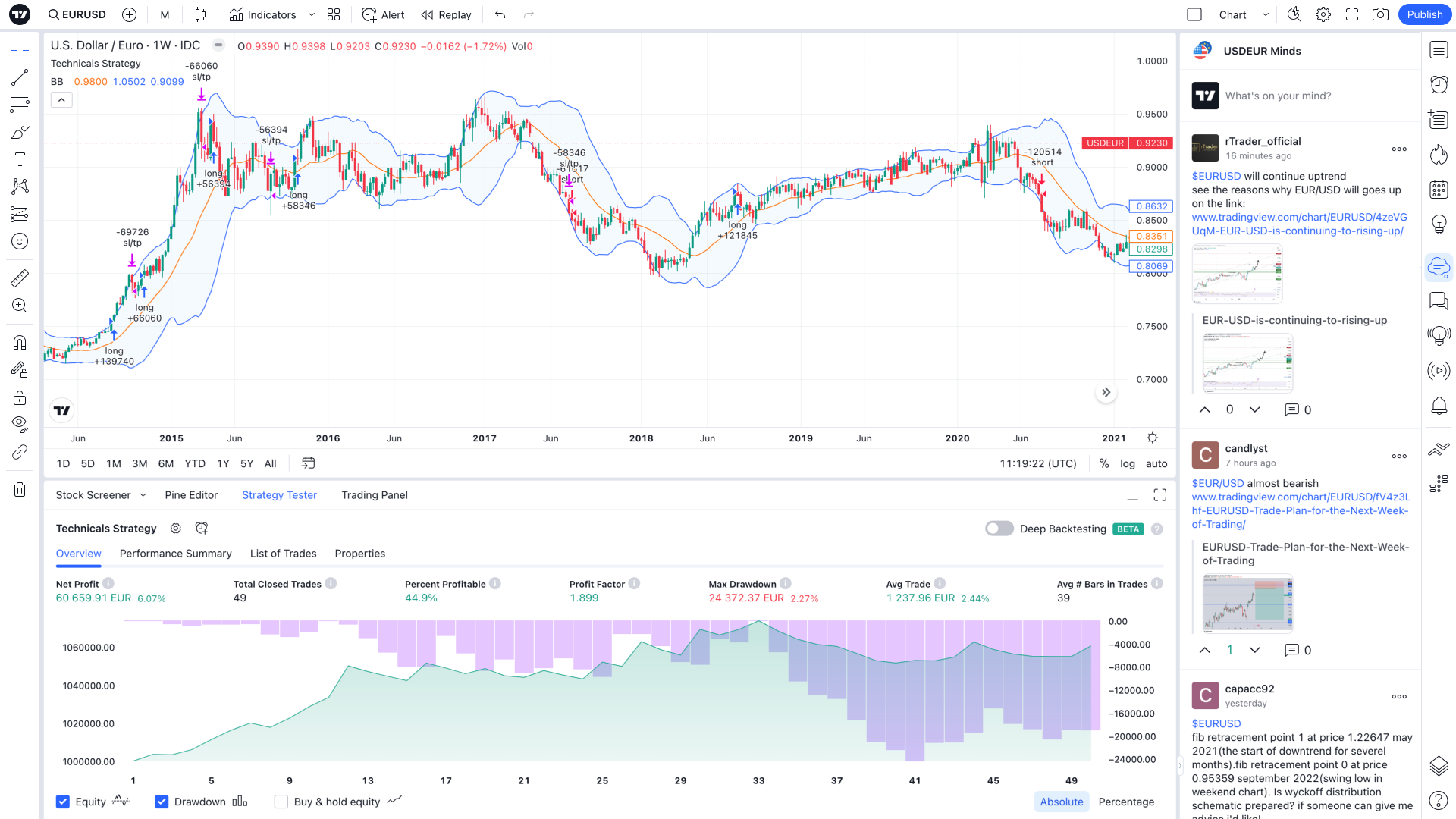Remove drawings with the trash icon
Image resolution: width=1456 pixels, height=819 pixels.
click(x=20, y=490)
